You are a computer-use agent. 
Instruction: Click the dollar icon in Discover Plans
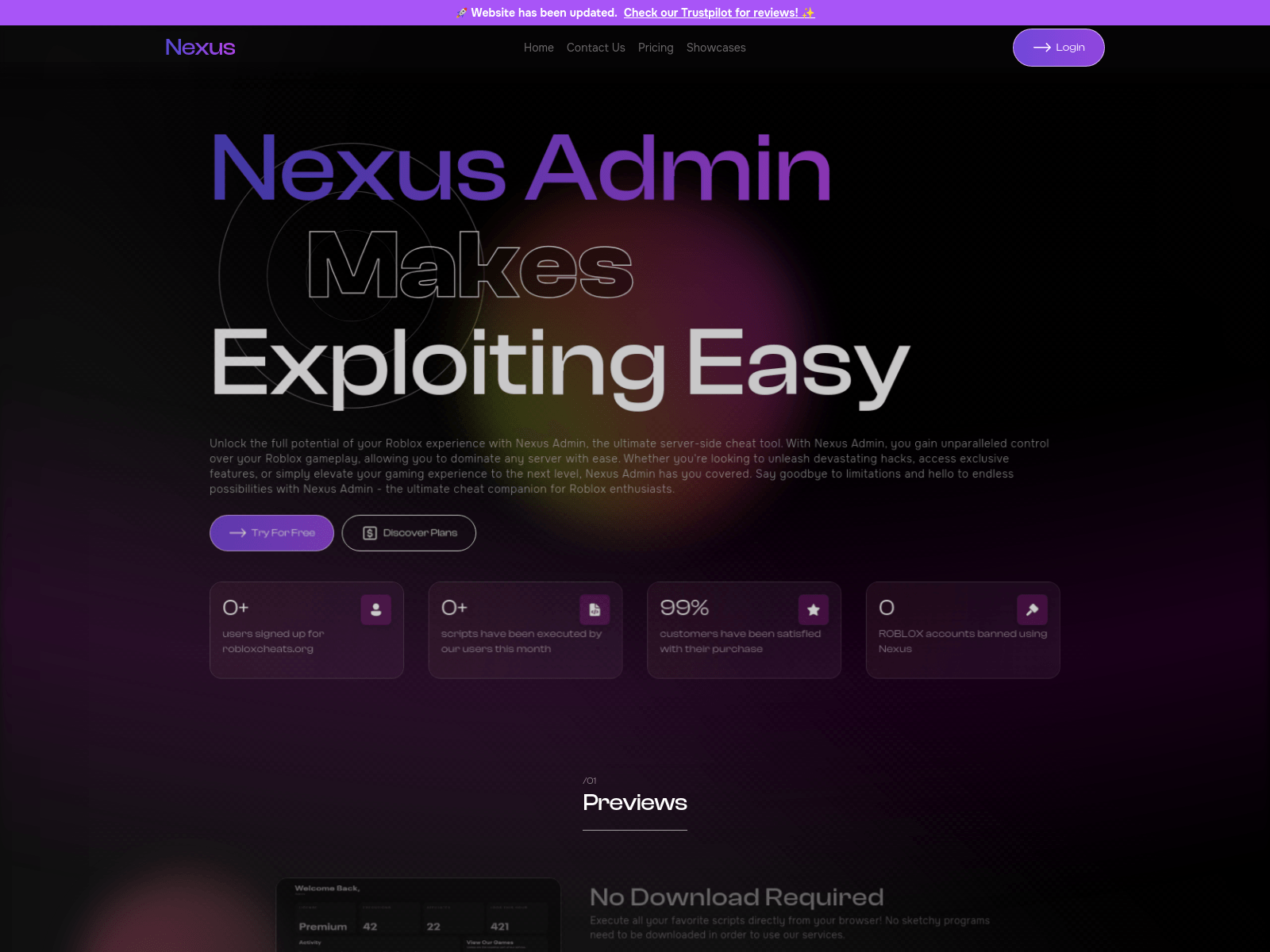click(x=370, y=533)
